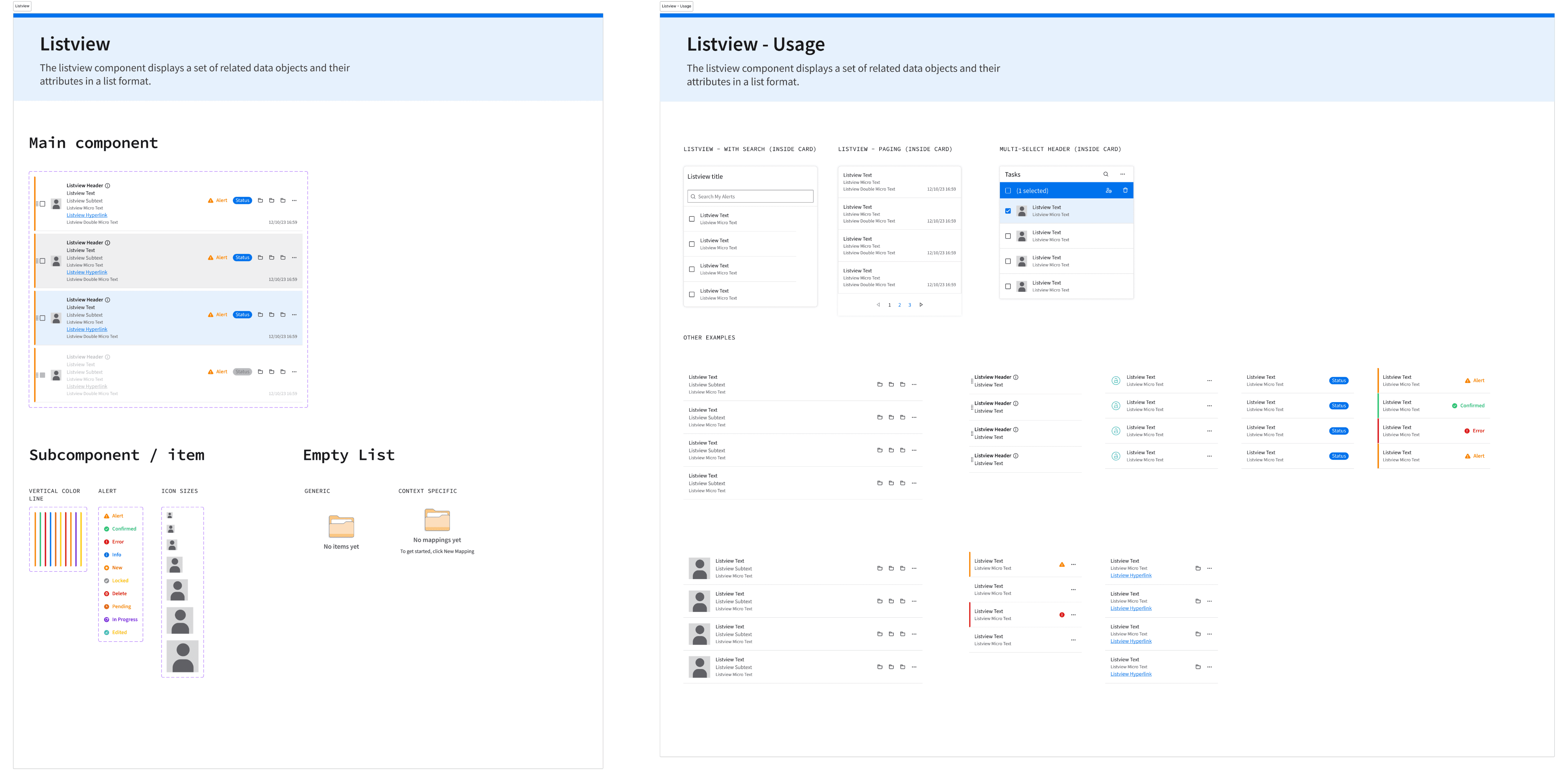Image resolution: width=1568 pixels, height=782 pixels.
Task: Click the assign-user icon in the selected bar
Action: click(1109, 191)
